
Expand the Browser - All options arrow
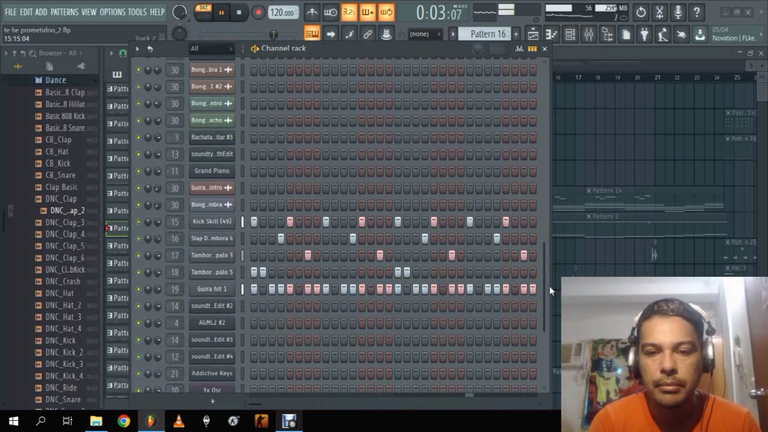click(6, 53)
